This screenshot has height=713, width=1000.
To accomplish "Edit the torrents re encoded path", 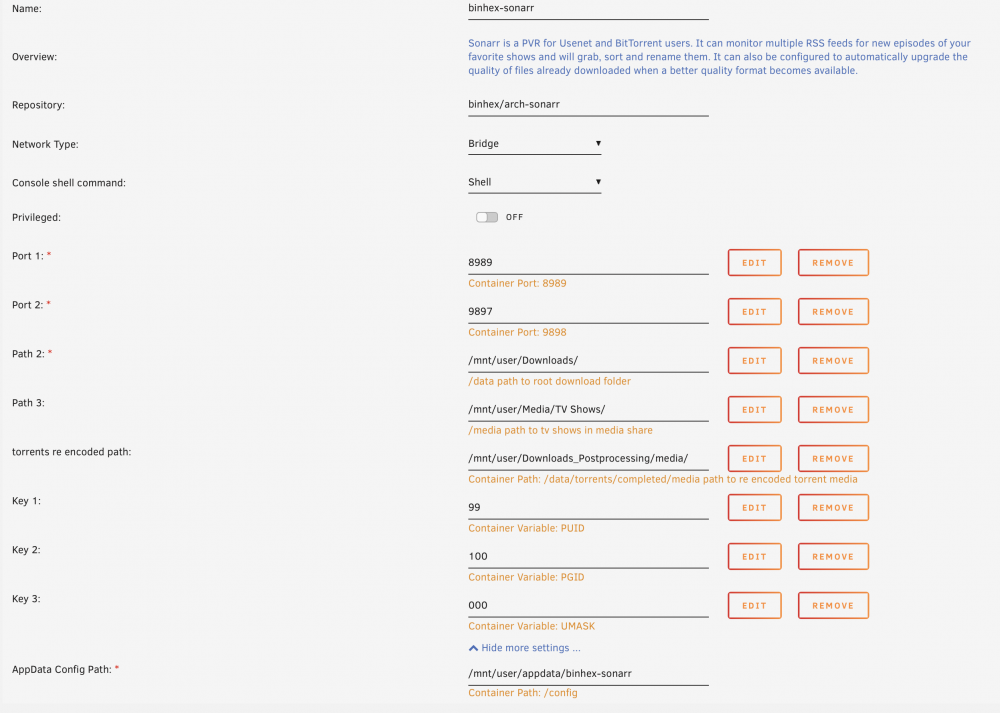I will pos(754,459).
